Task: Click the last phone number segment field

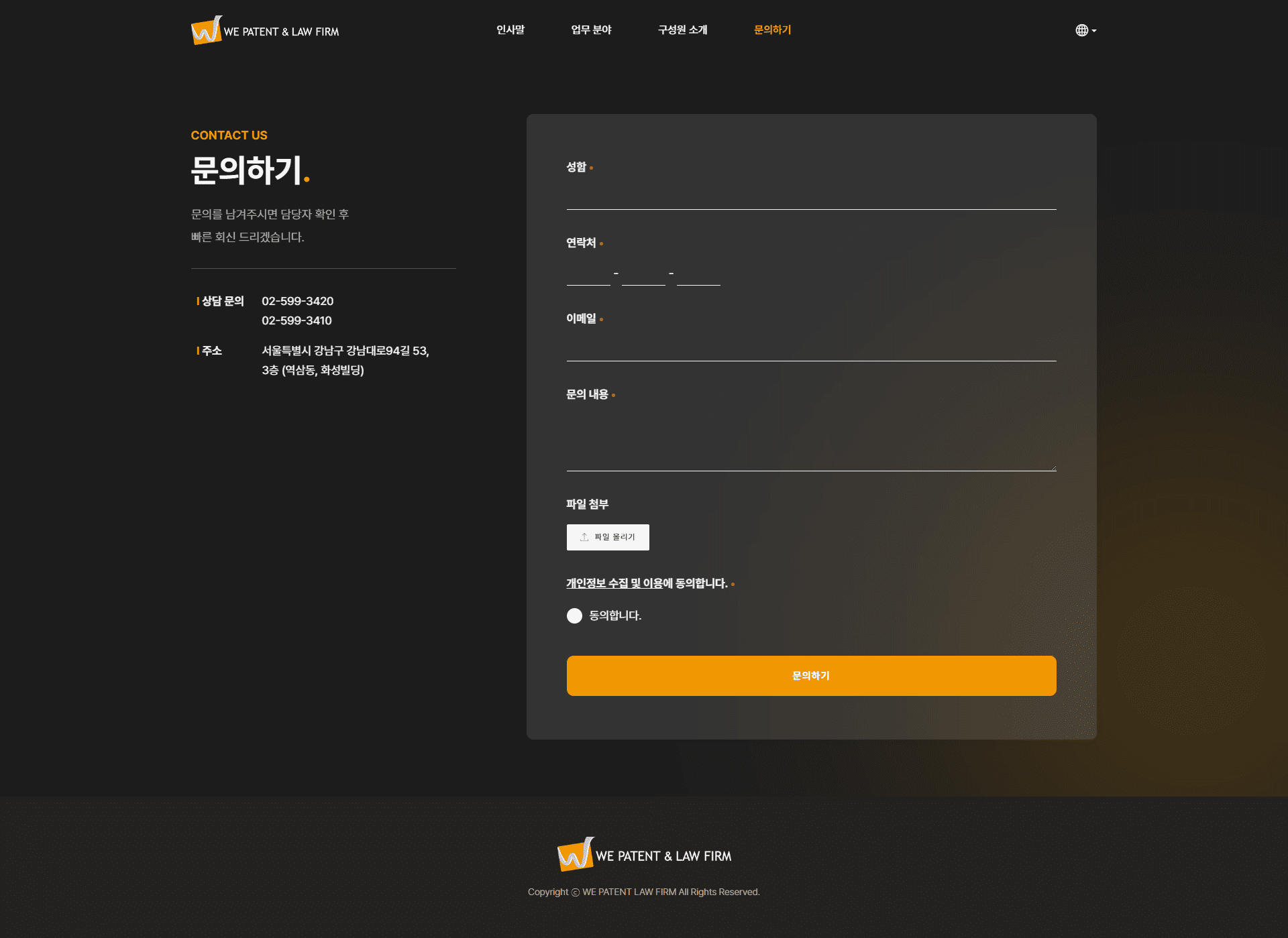Action: [x=698, y=273]
